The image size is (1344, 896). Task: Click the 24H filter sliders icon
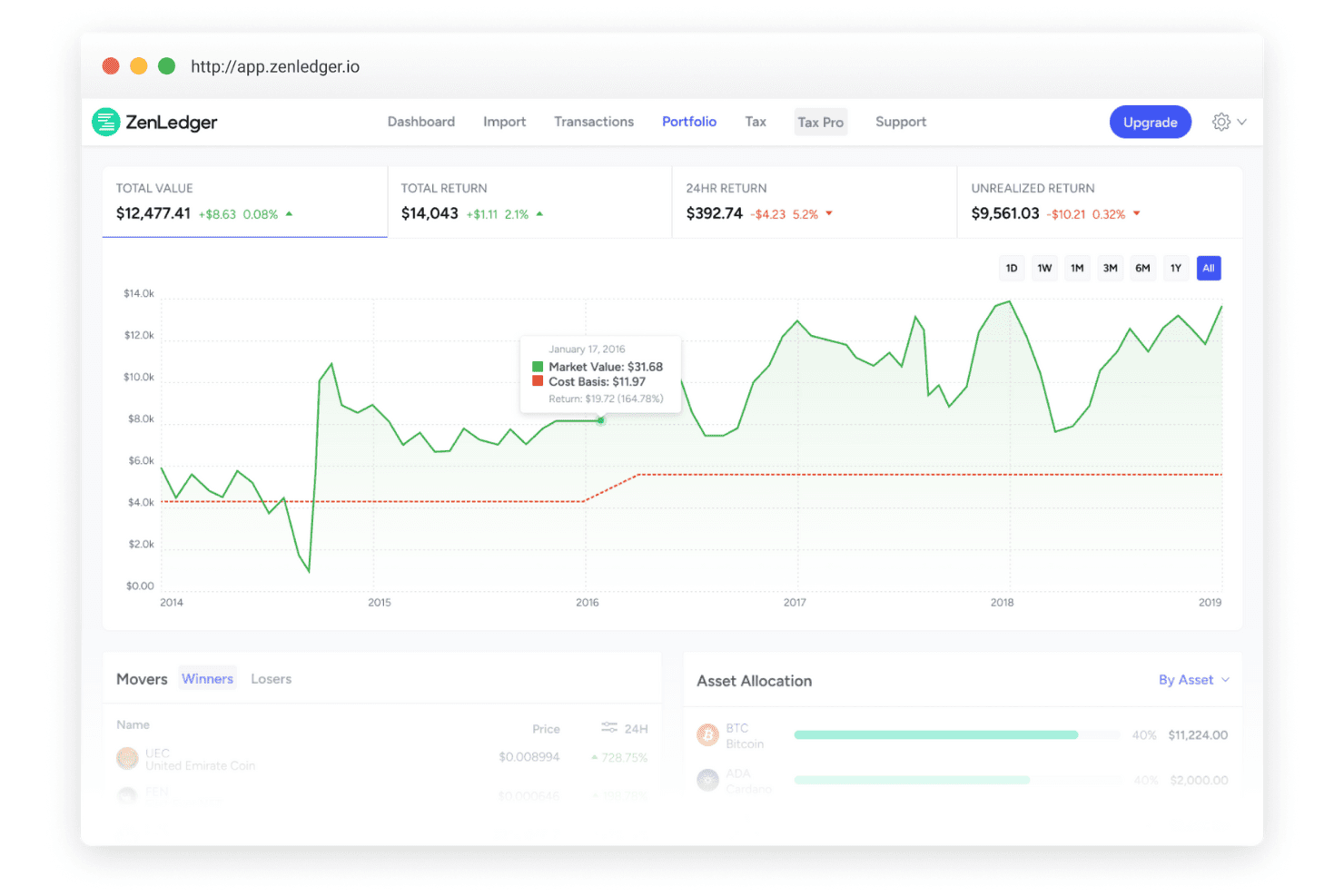click(609, 728)
